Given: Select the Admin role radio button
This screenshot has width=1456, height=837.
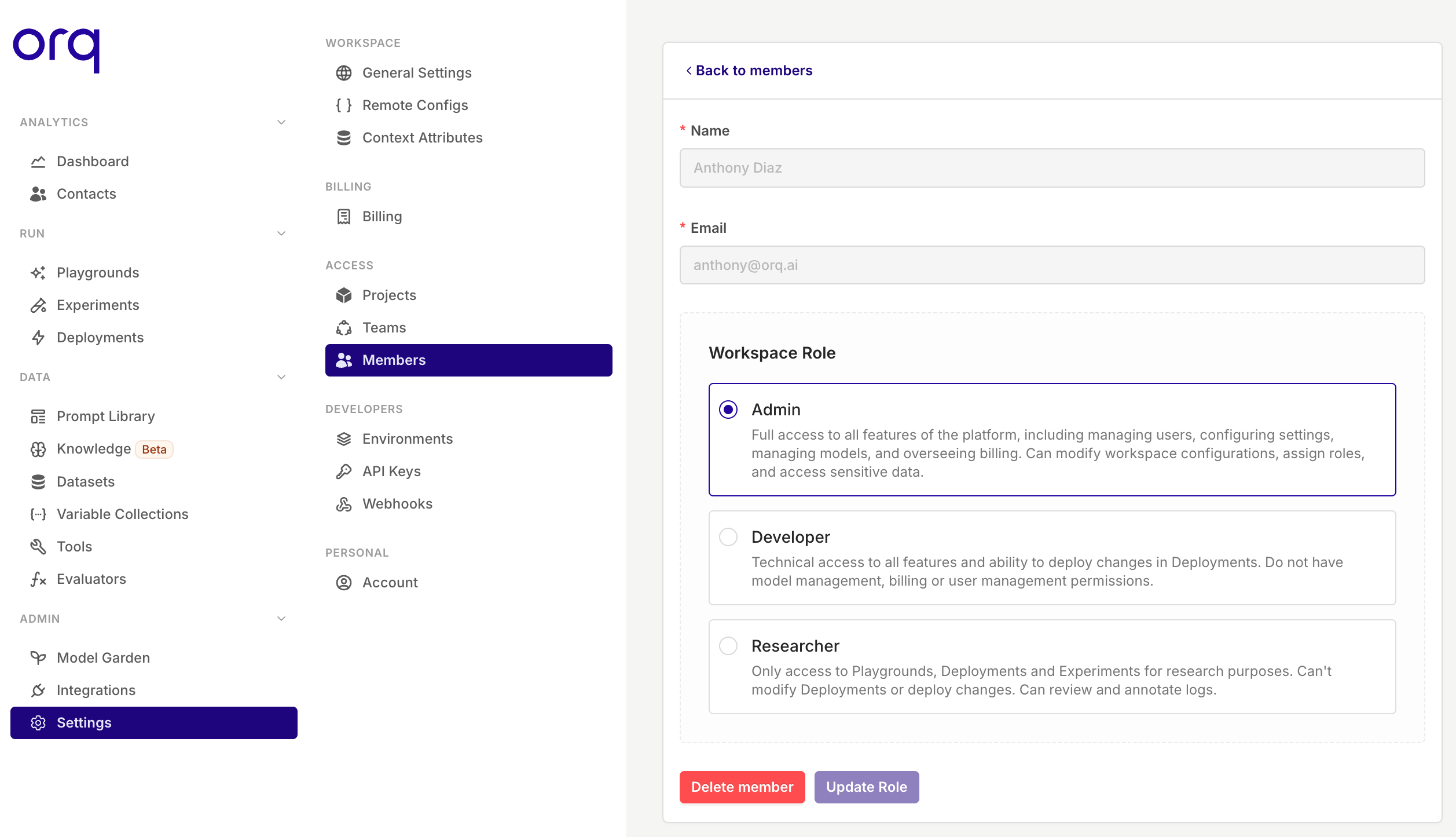Looking at the screenshot, I should click(728, 408).
